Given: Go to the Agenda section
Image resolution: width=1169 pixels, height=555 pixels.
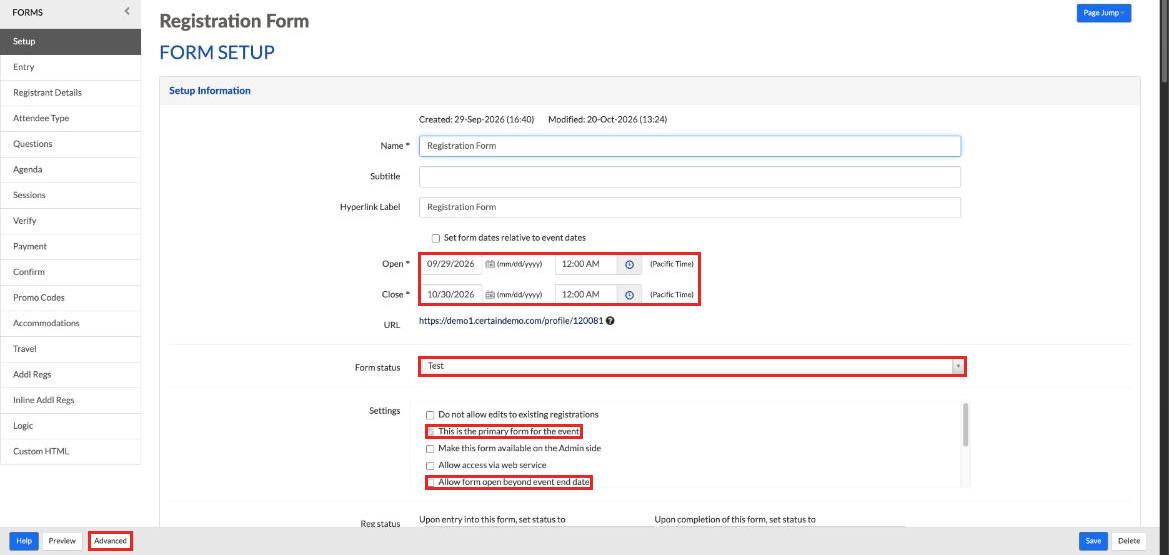Looking at the screenshot, I should tap(70, 169).
